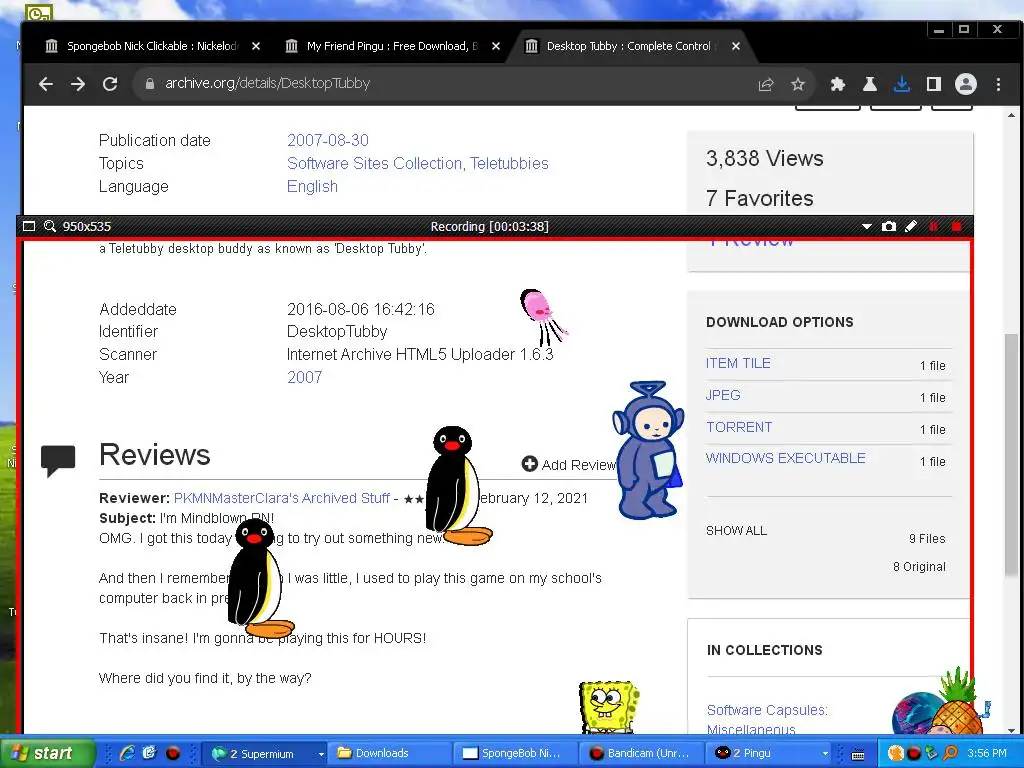Toggle the browser side panel
The image size is (1024, 768).
coord(934,84)
